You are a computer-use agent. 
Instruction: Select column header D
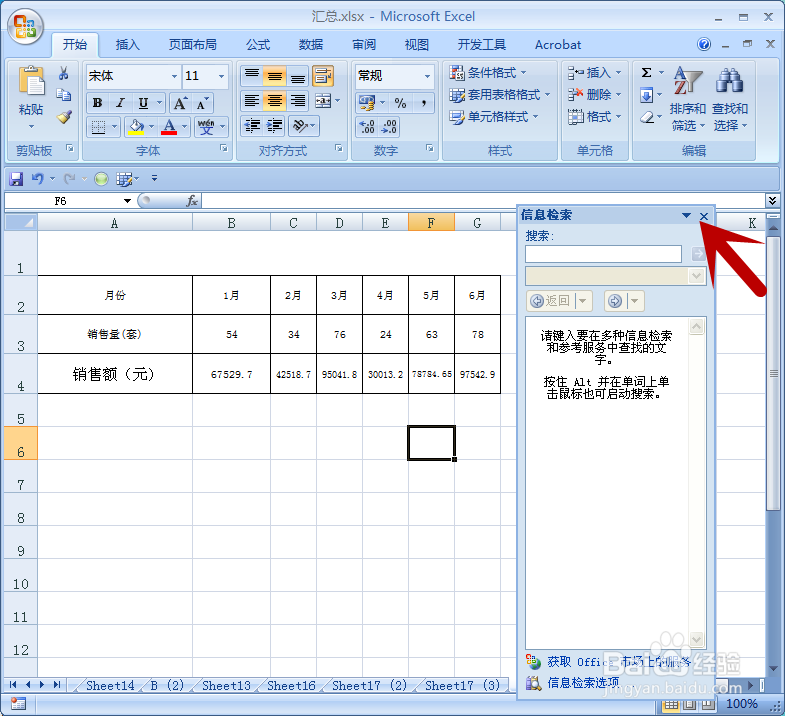339,223
